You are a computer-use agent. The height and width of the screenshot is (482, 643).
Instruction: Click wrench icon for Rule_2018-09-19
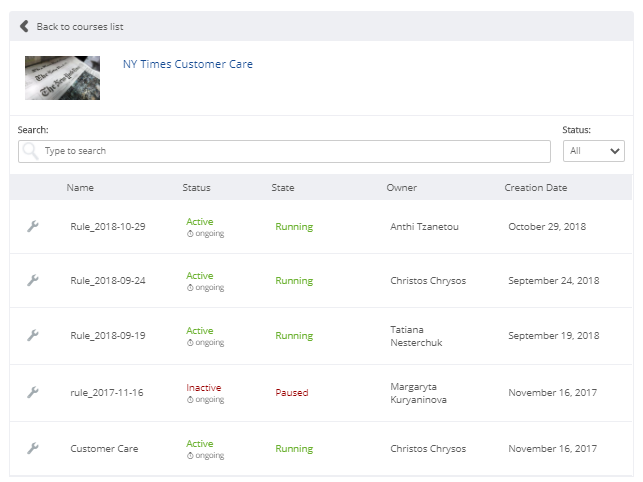[x=33, y=335]
